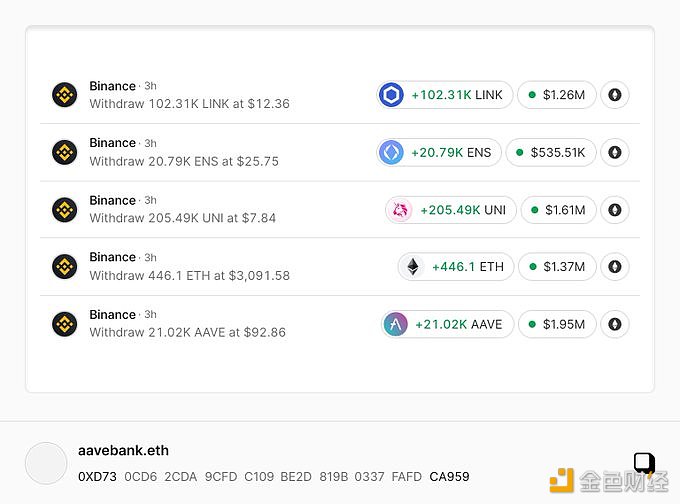The width and height of the screenshot is (680, 504).
Task: Click 'Withdraw 102.31K LINK at $12.36' text
Action: [190, 104]
